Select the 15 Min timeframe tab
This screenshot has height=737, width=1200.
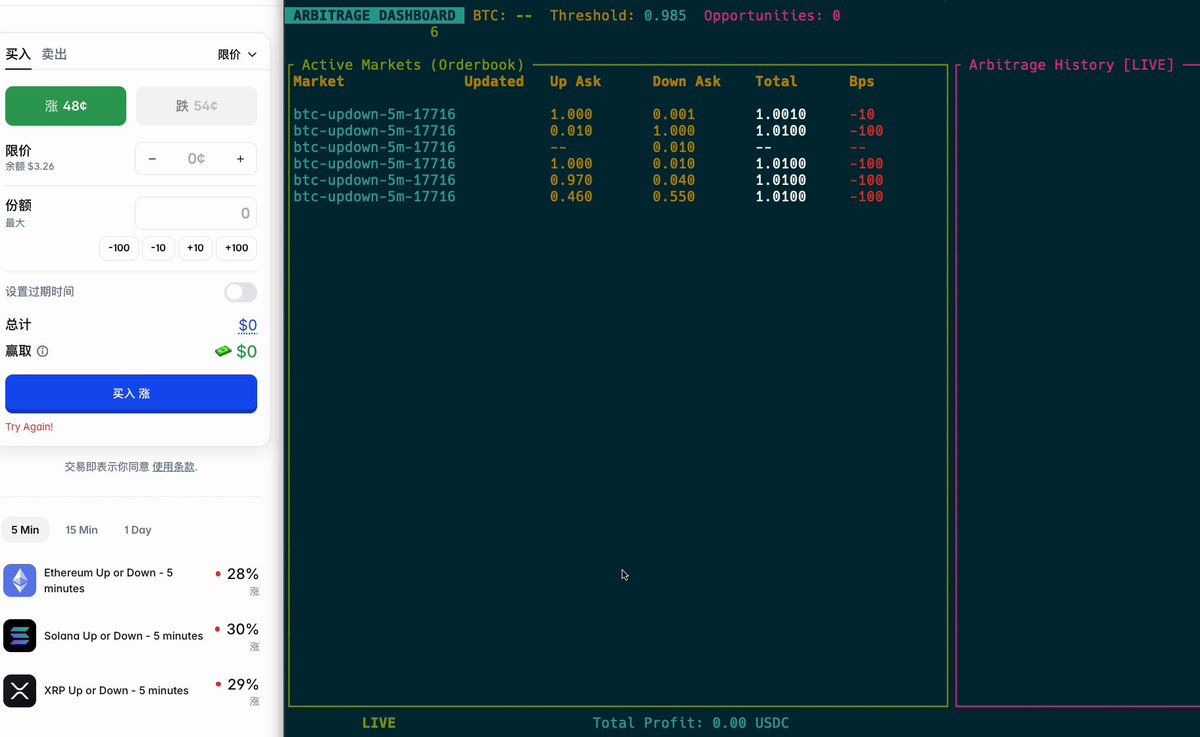[82, 530]
